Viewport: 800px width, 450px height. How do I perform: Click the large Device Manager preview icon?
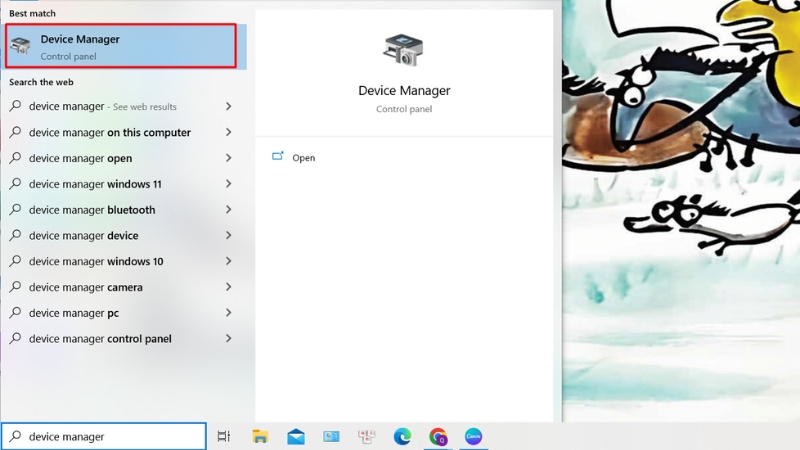click(404, 51)
